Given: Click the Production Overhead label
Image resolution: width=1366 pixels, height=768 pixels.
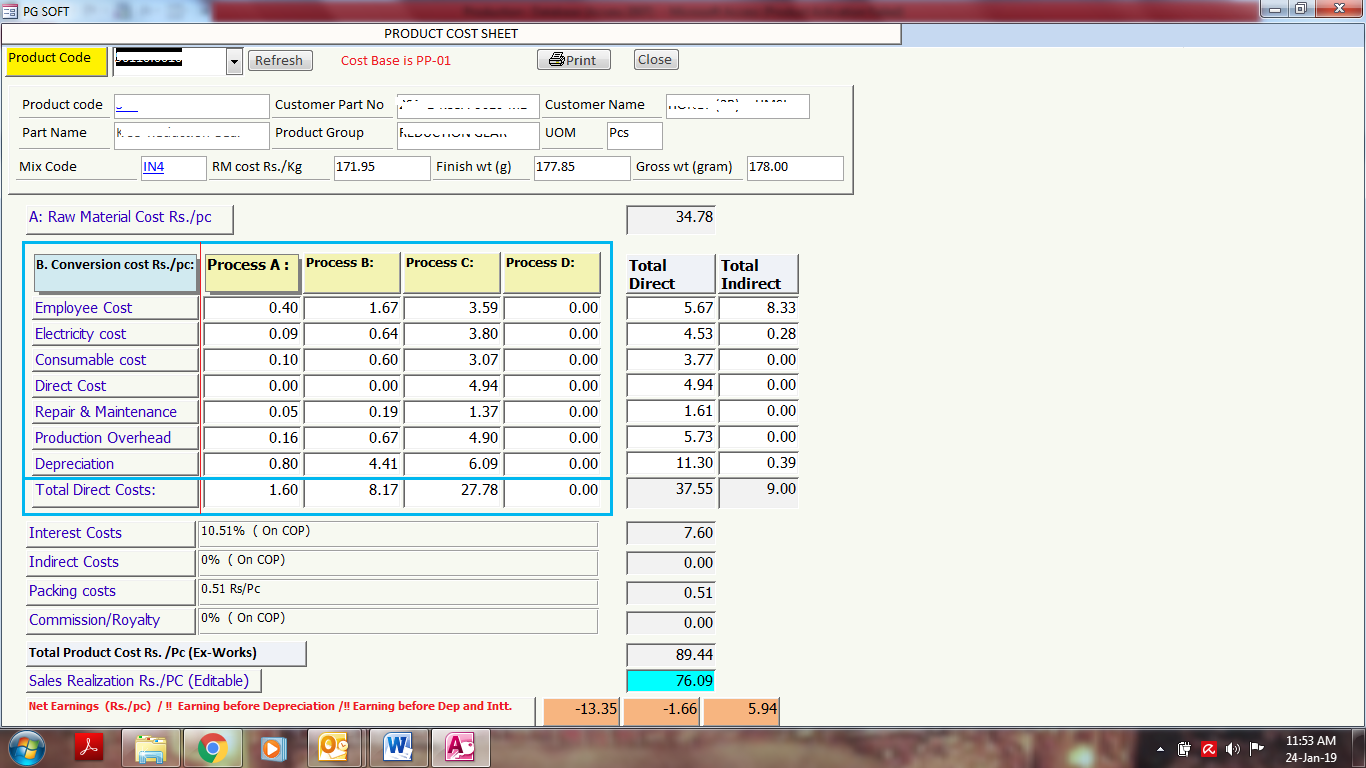Looking at the screenshot, I should (x=115, y=438).
